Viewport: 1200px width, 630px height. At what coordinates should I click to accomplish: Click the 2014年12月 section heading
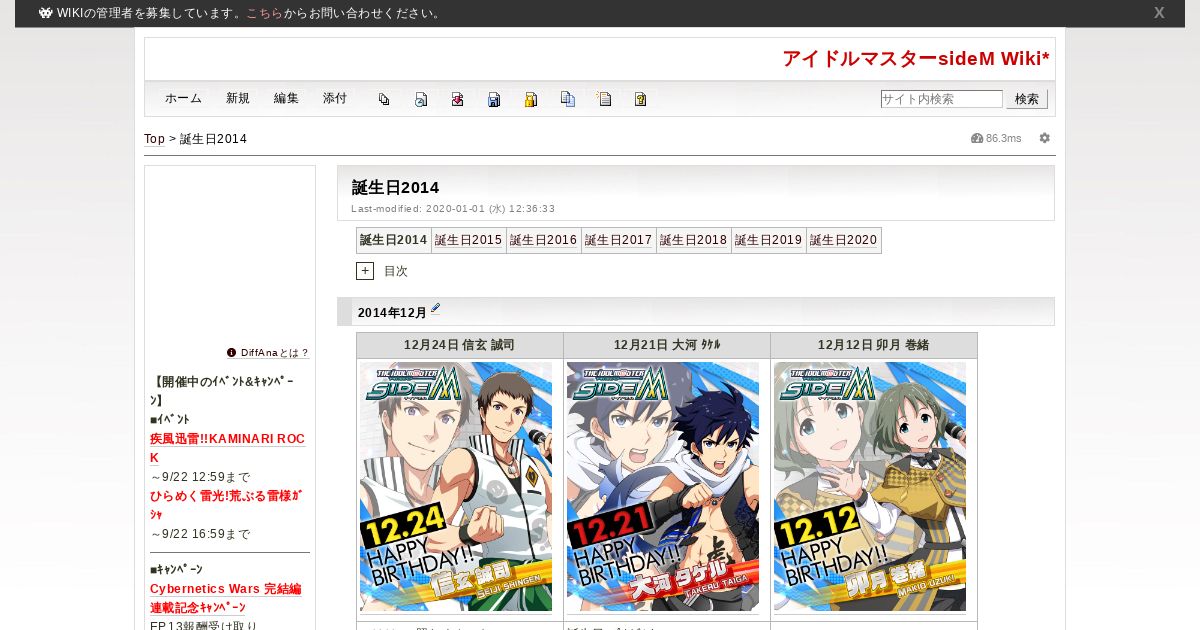[392, 312]
